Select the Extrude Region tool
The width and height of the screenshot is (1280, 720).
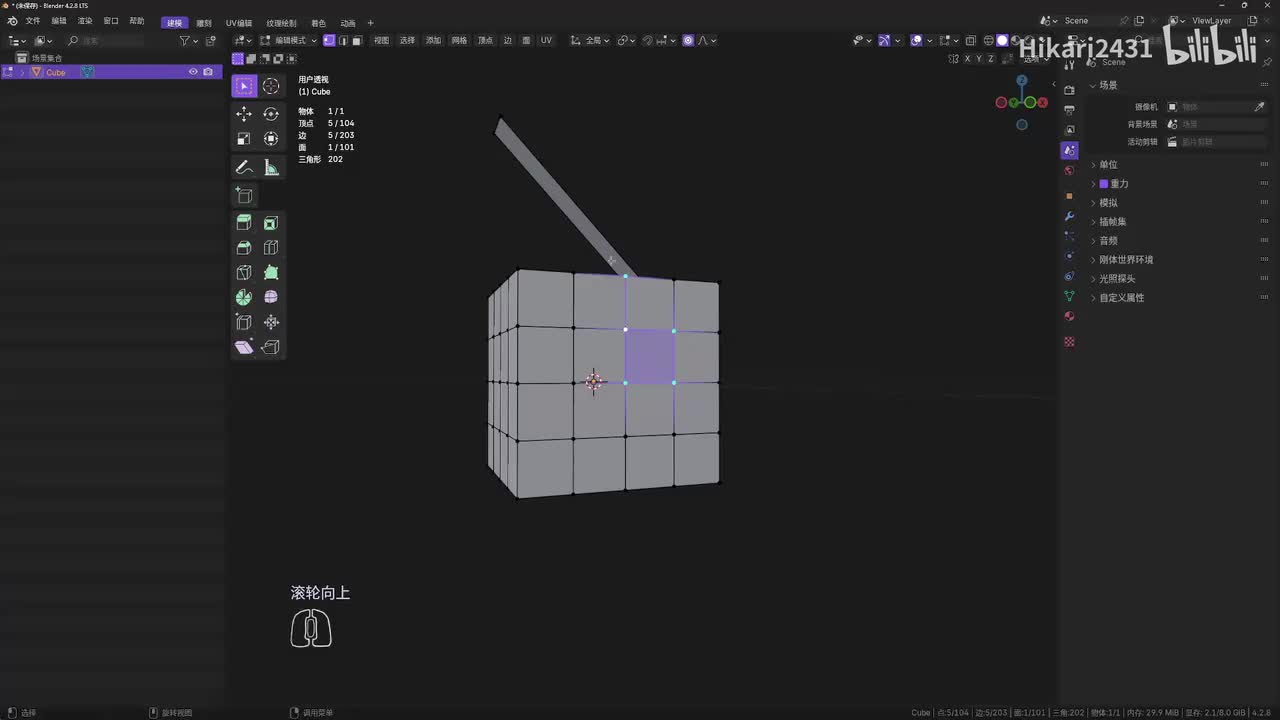click(x=244, y=223)
